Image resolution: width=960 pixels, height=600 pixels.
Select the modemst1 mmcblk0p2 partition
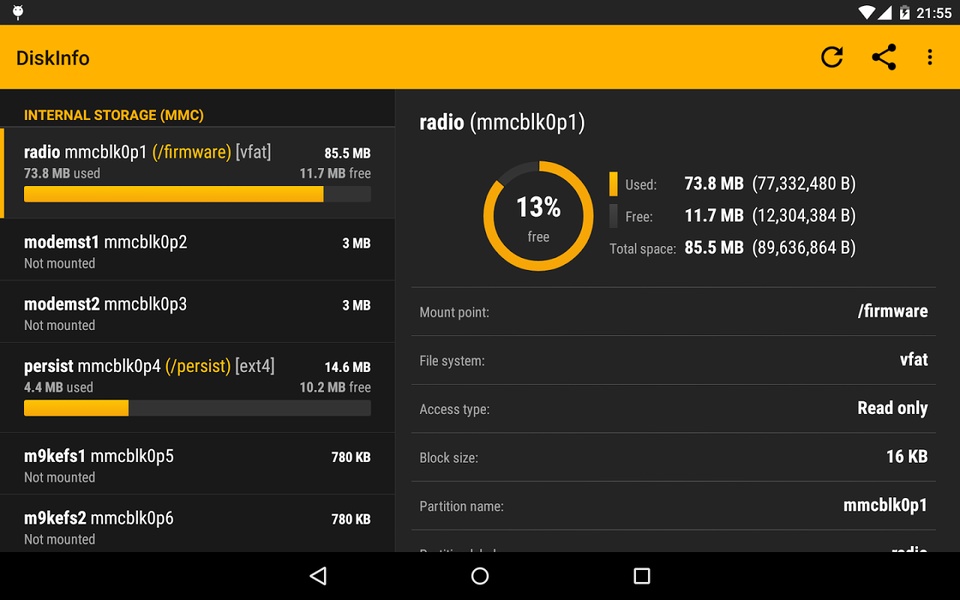[x=197, y=250]
